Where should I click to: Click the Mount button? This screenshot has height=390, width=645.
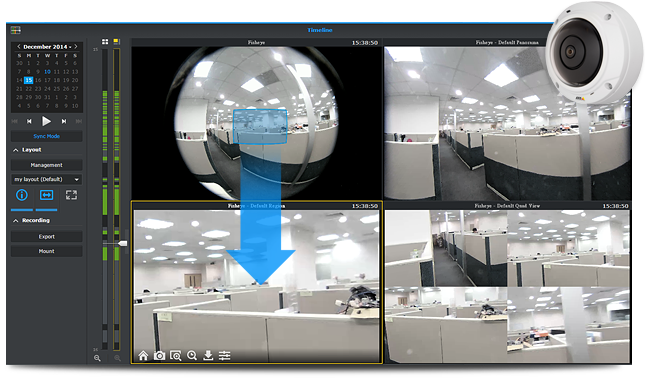(46, 251)
